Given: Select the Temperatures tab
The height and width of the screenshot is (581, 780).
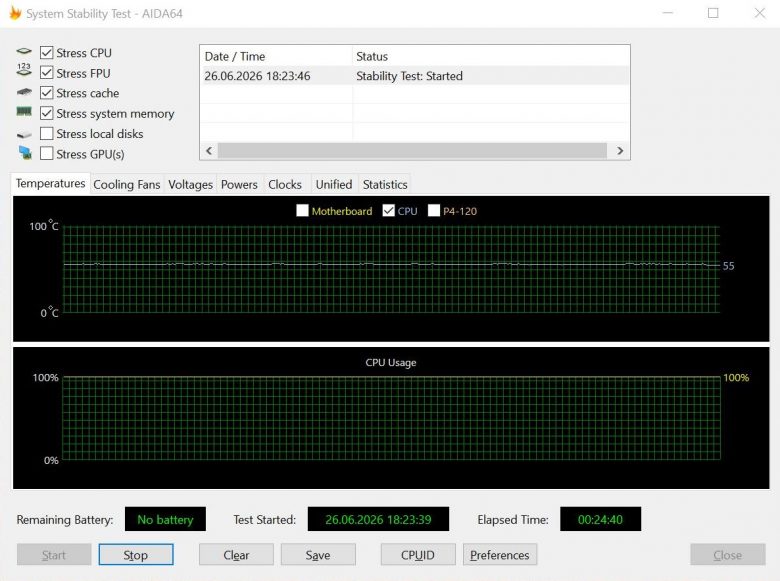Looking at the screenshot, I should 50,184.
